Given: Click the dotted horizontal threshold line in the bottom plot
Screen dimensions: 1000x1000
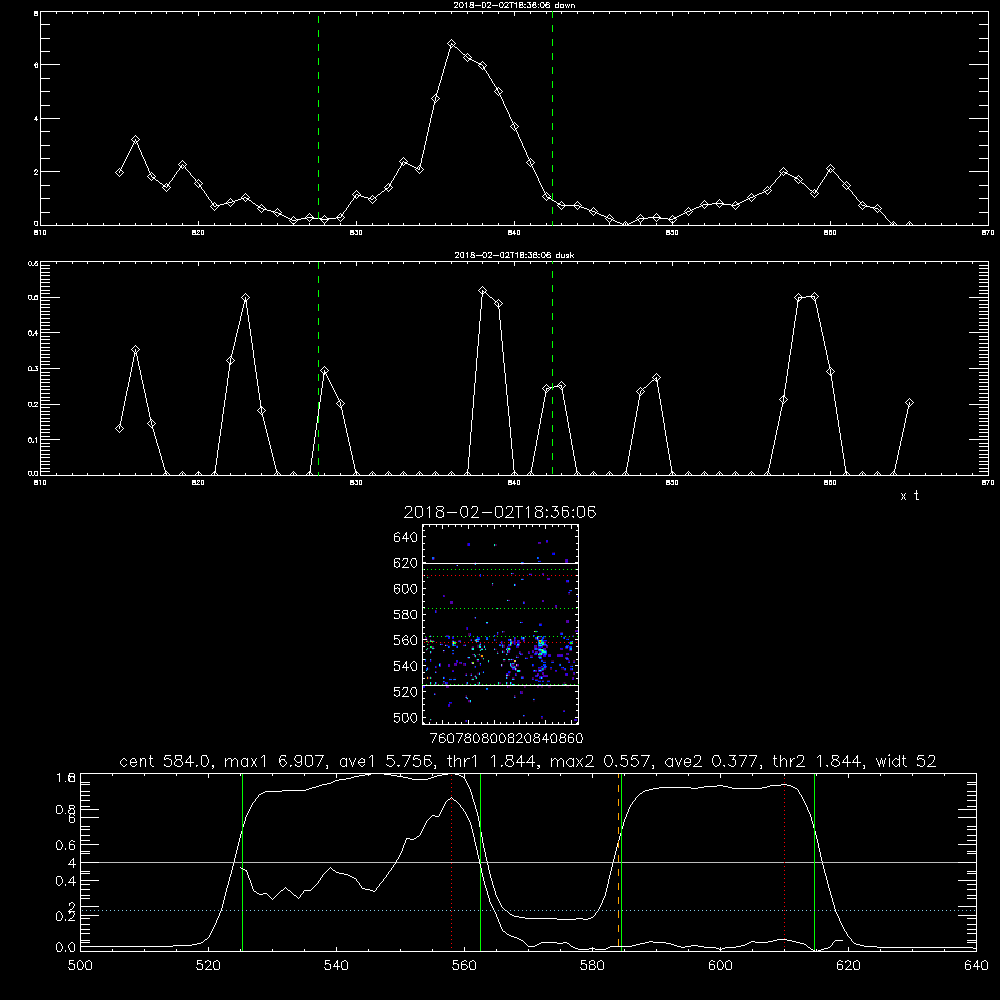Looking at the screenshot, I should click(x=528, y=911).
